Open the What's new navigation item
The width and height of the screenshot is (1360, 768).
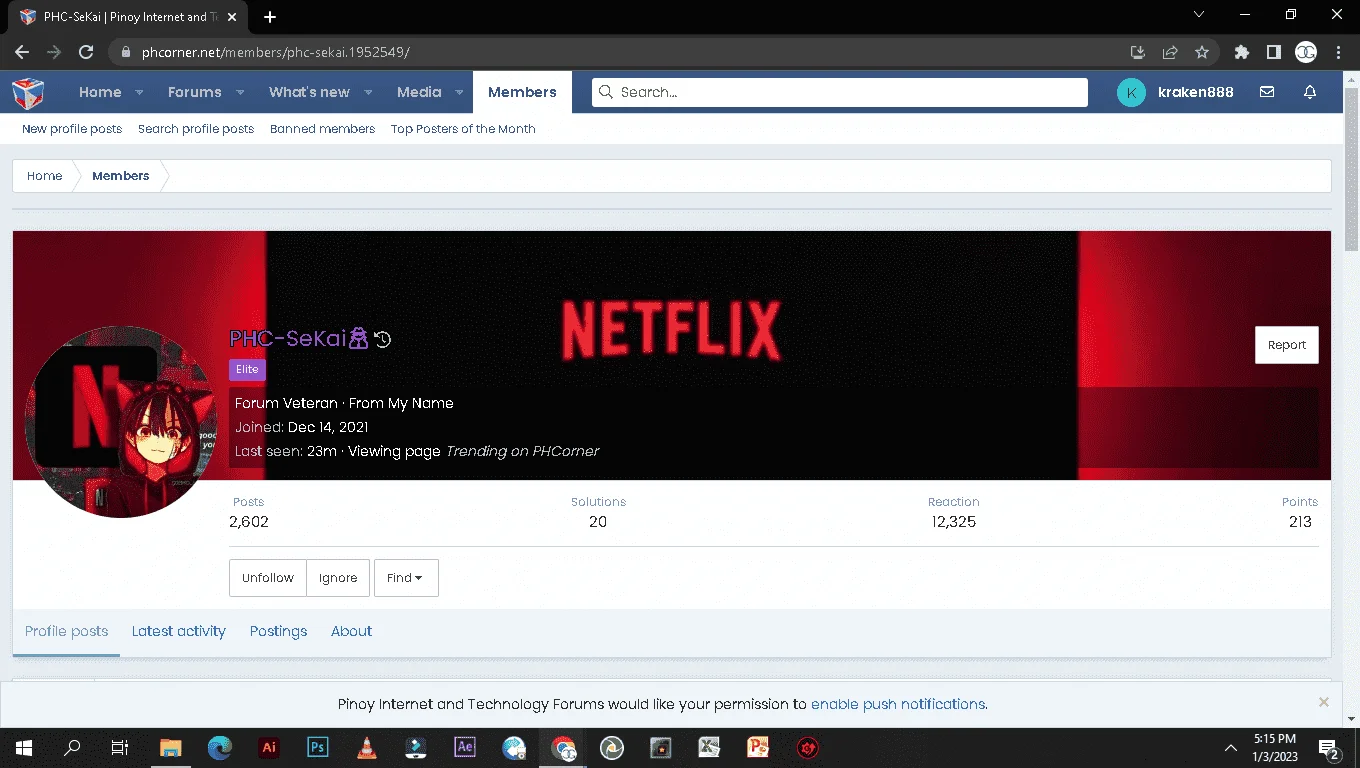[309, 92]
